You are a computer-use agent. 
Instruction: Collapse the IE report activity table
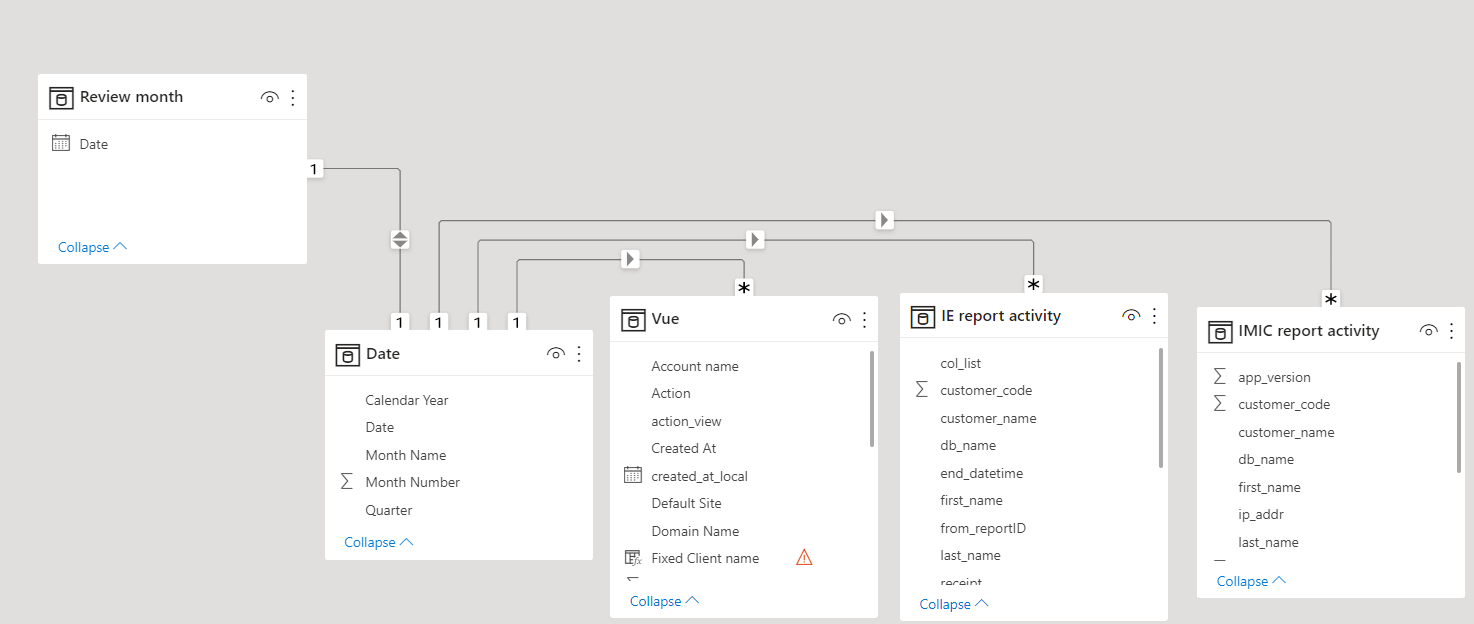pos(954,604)
